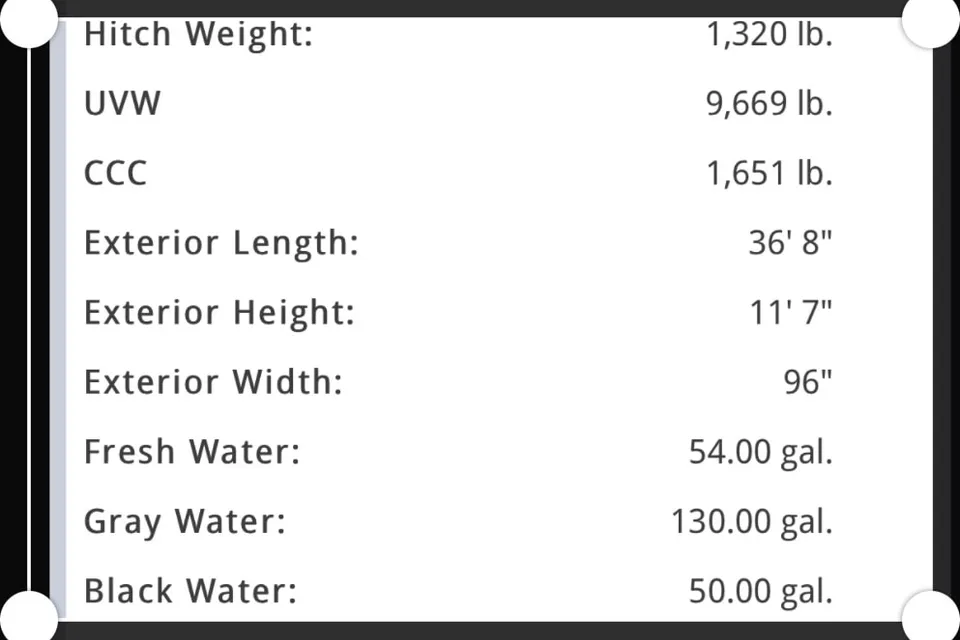Click the Black Water label
960x640 pixels.
point(190,592)
